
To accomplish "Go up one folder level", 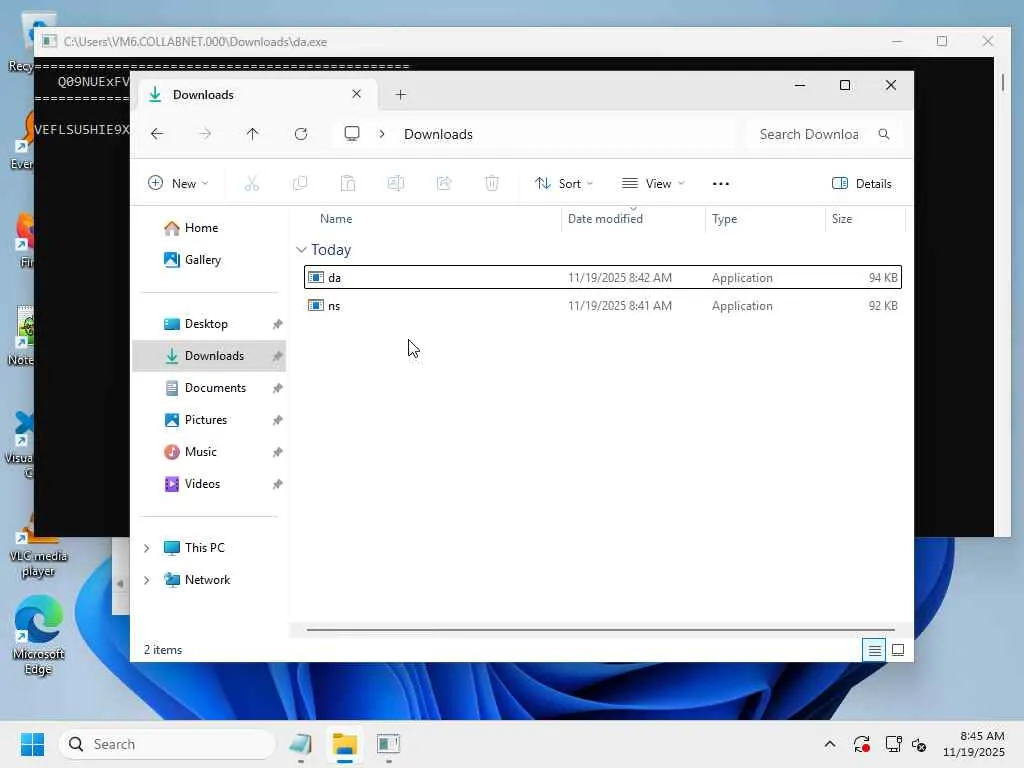I will [253, 134].
